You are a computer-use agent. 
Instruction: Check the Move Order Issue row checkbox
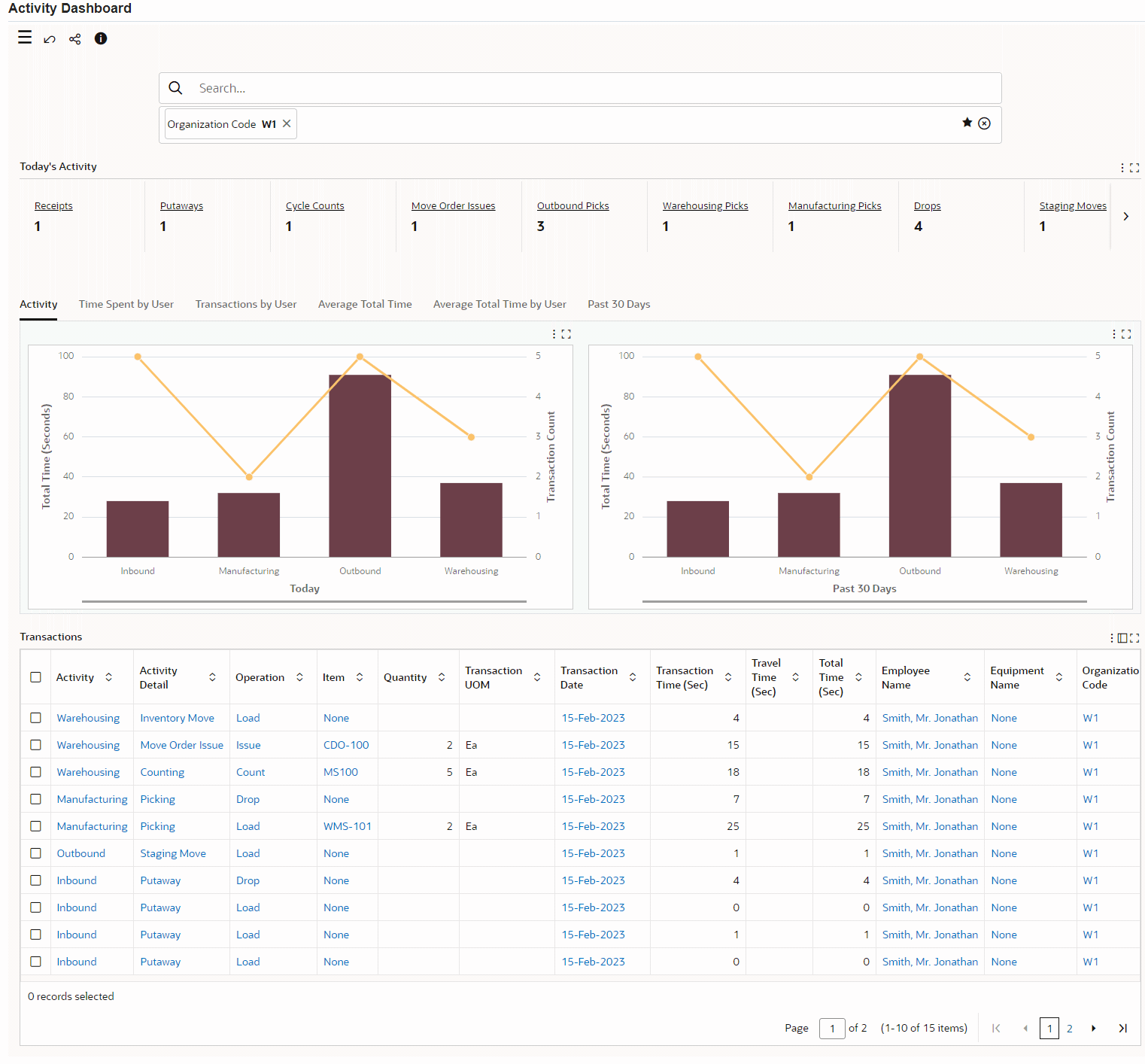coord(35,745)
